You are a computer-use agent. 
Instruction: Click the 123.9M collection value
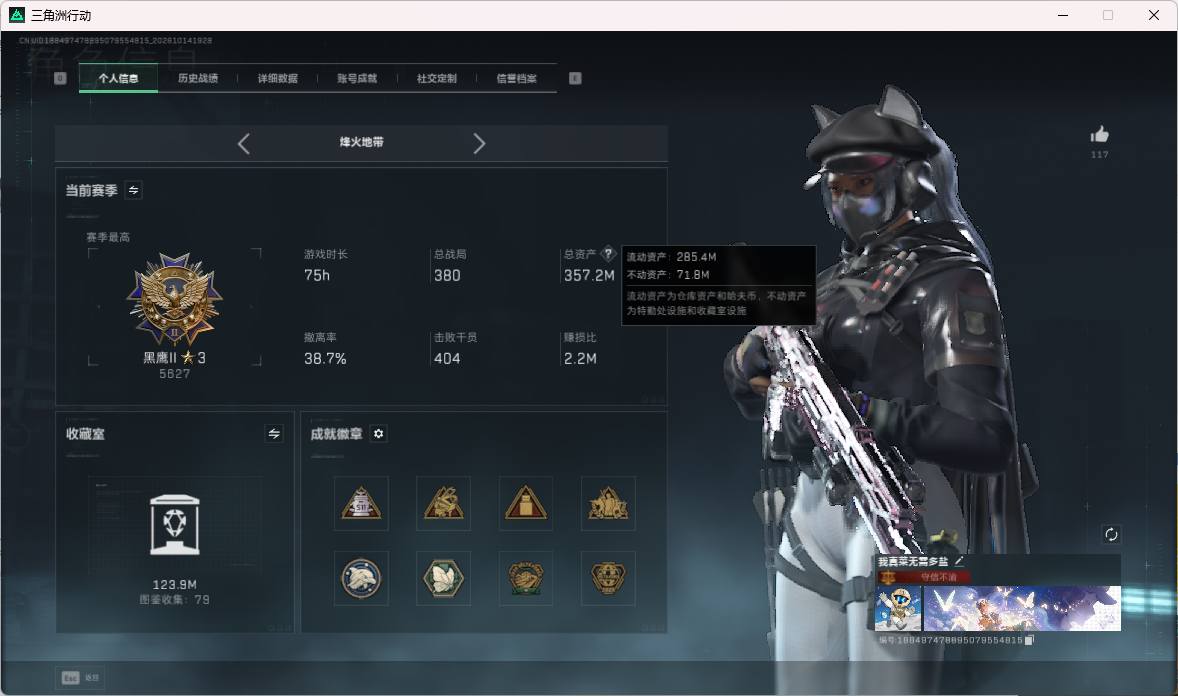175,584
